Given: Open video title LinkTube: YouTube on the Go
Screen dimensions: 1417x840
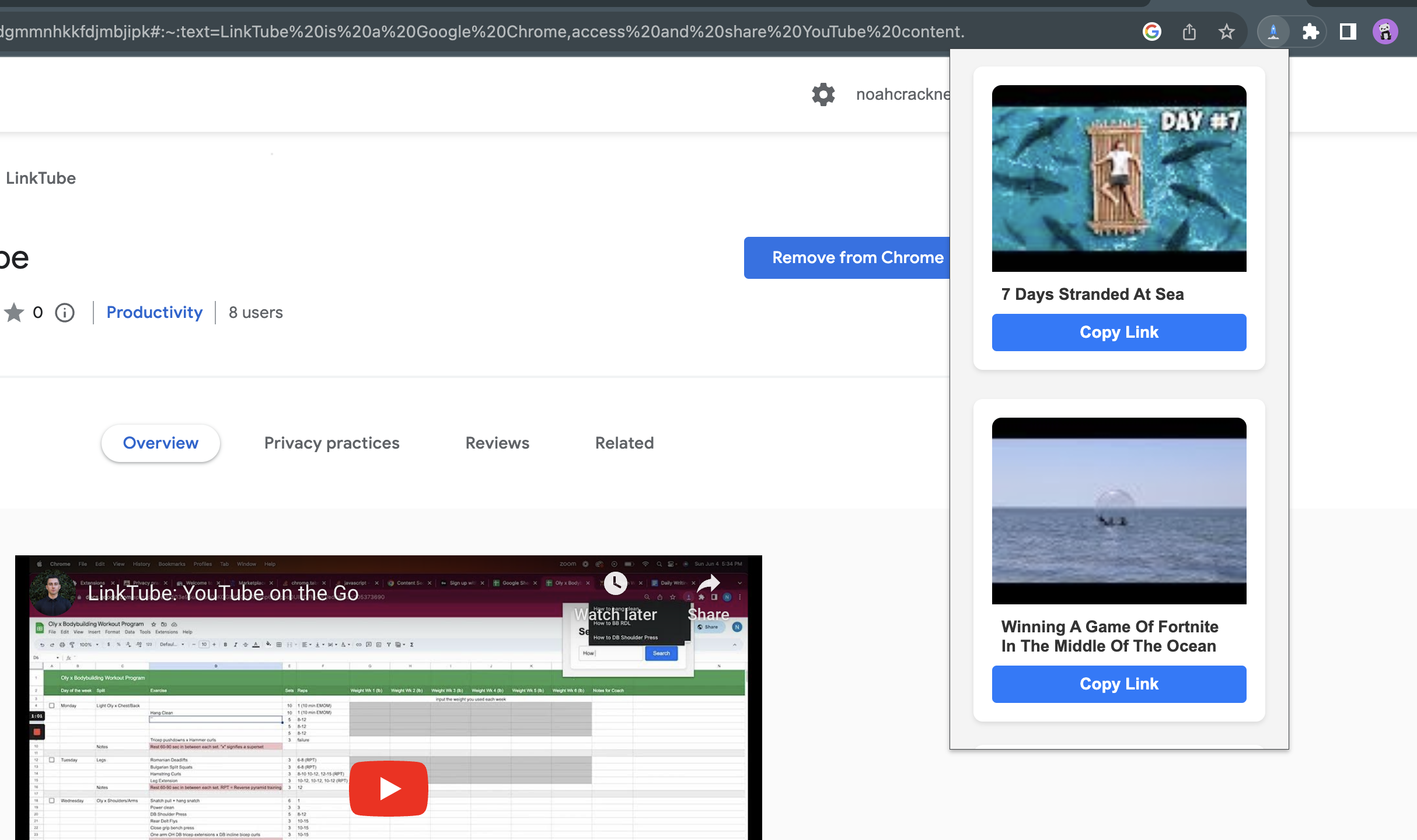Looking at the screenshot, I should click(x=223, y=593).
